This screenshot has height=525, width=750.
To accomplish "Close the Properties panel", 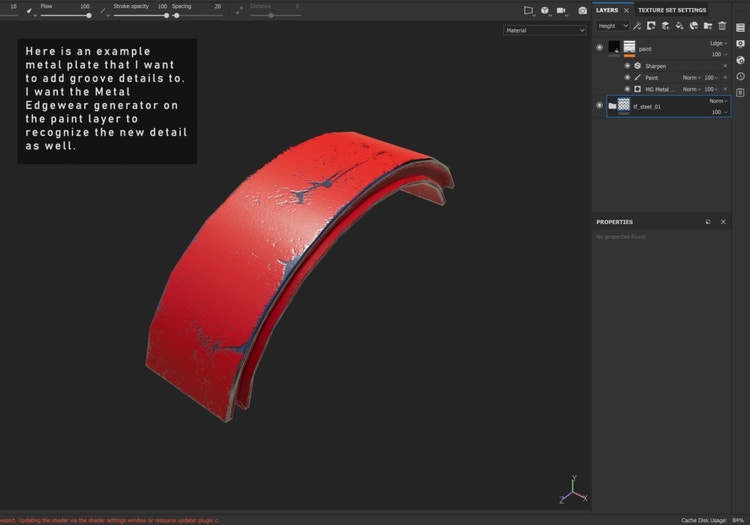I will coord(723,222).
